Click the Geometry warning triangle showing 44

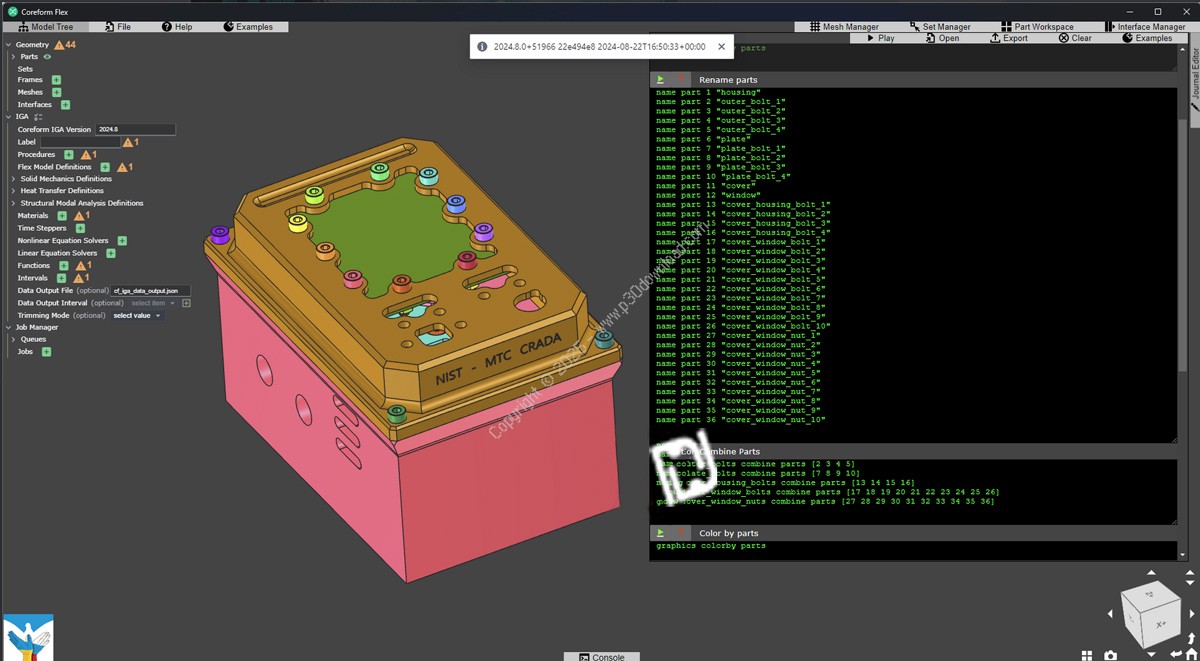pos(60,45)
